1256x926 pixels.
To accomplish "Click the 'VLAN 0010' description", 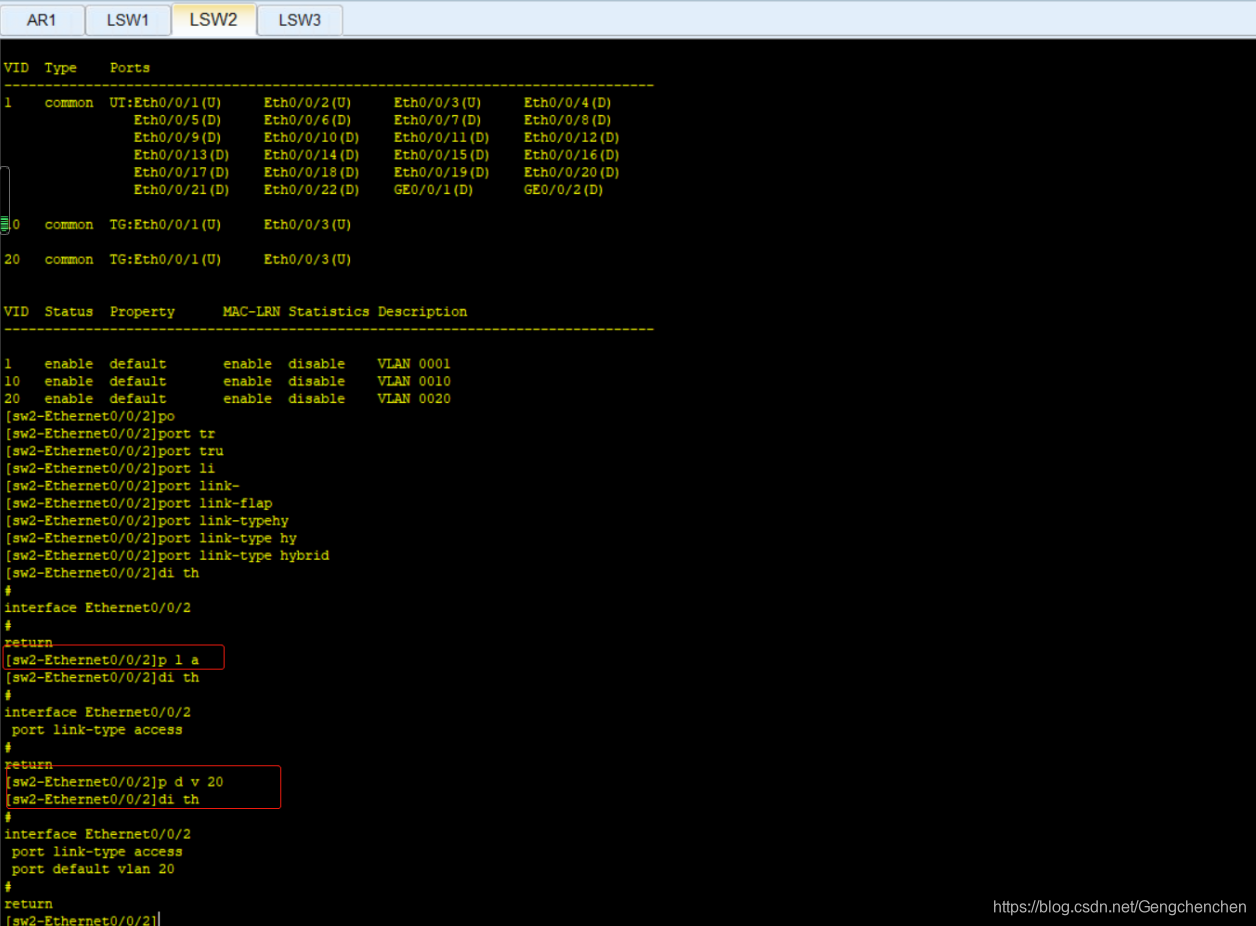I will 414,381.
